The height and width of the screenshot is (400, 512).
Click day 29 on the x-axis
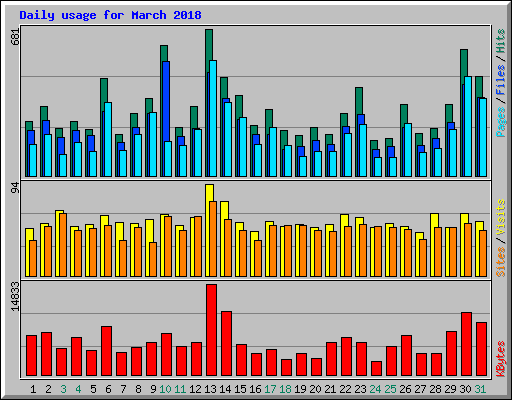tap(450, 389)
